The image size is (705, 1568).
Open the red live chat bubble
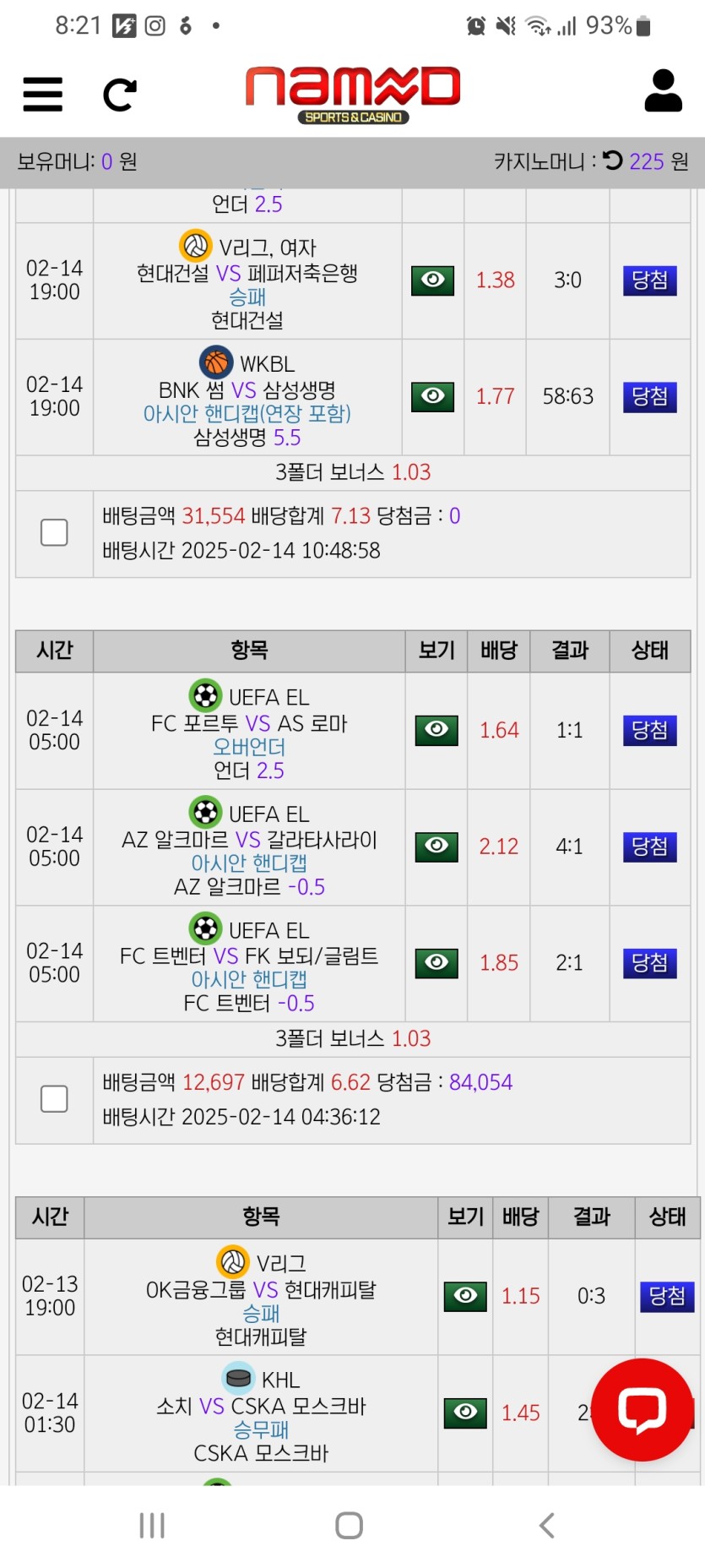(x=642, y=1409)
